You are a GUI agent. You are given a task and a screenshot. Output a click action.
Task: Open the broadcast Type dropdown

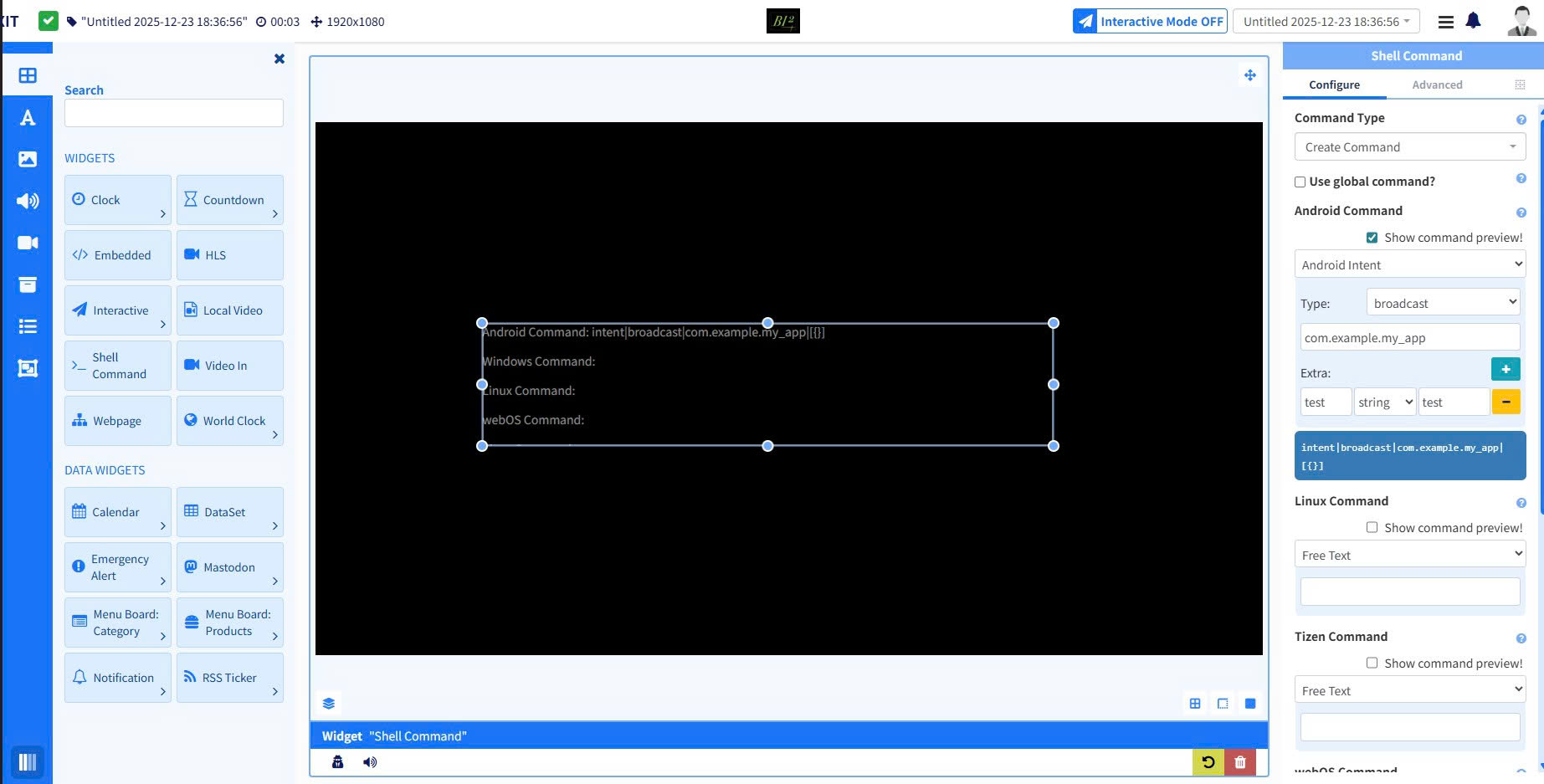pyautogui.click(x=1443, y=303)
